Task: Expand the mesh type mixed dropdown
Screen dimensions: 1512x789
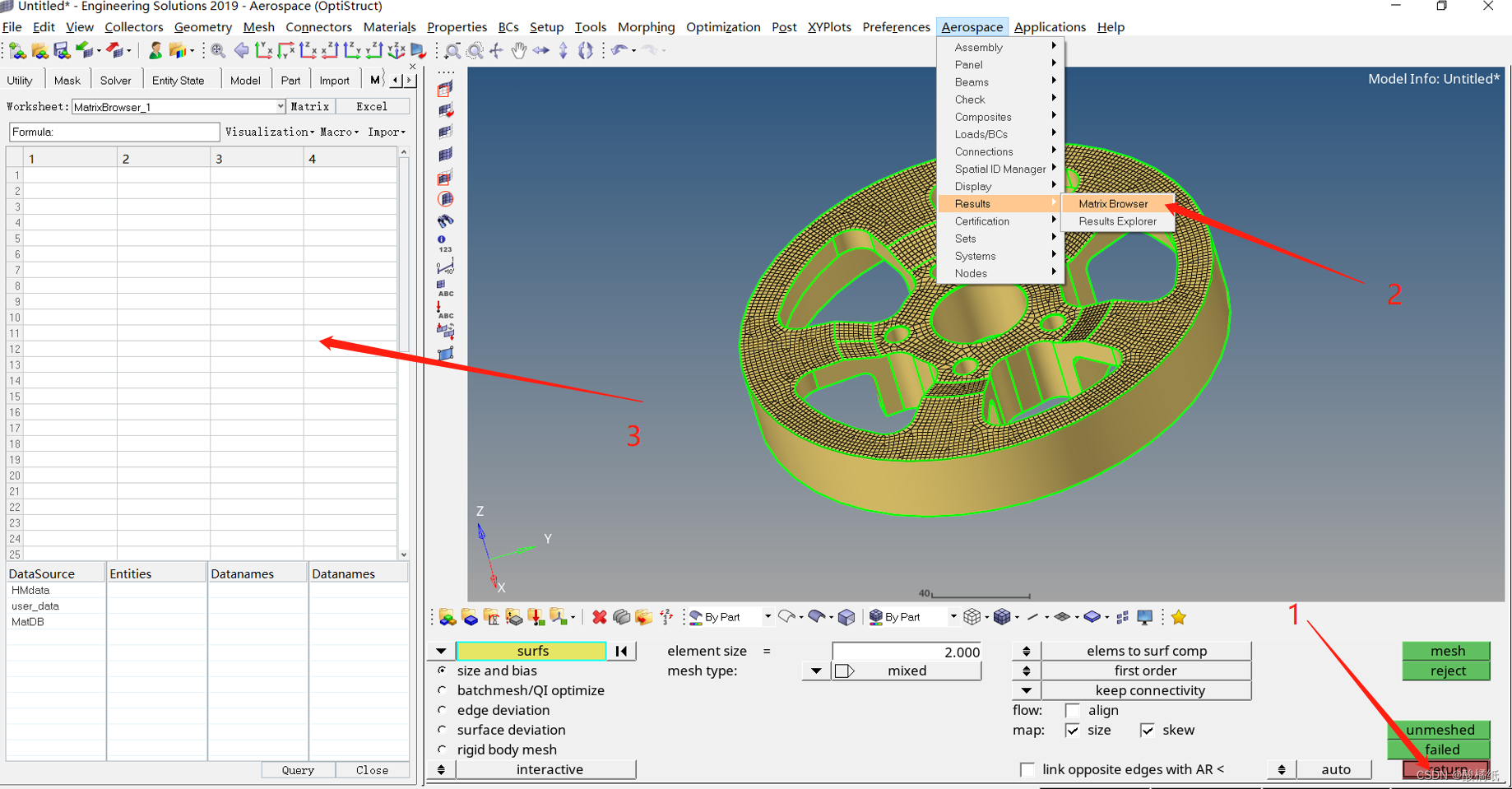Action: click(x=815, y=671)
